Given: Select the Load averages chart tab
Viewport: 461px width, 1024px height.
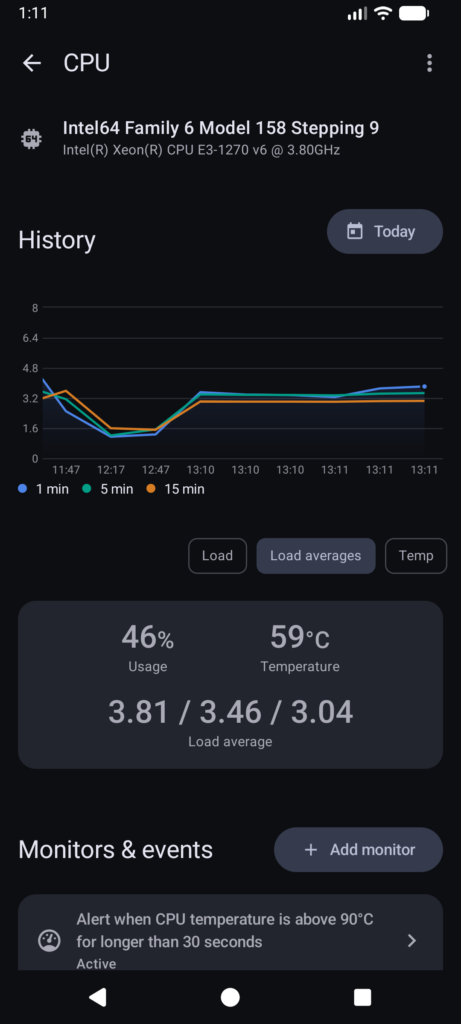Looking at the screenshot, I should coord(316,556).
